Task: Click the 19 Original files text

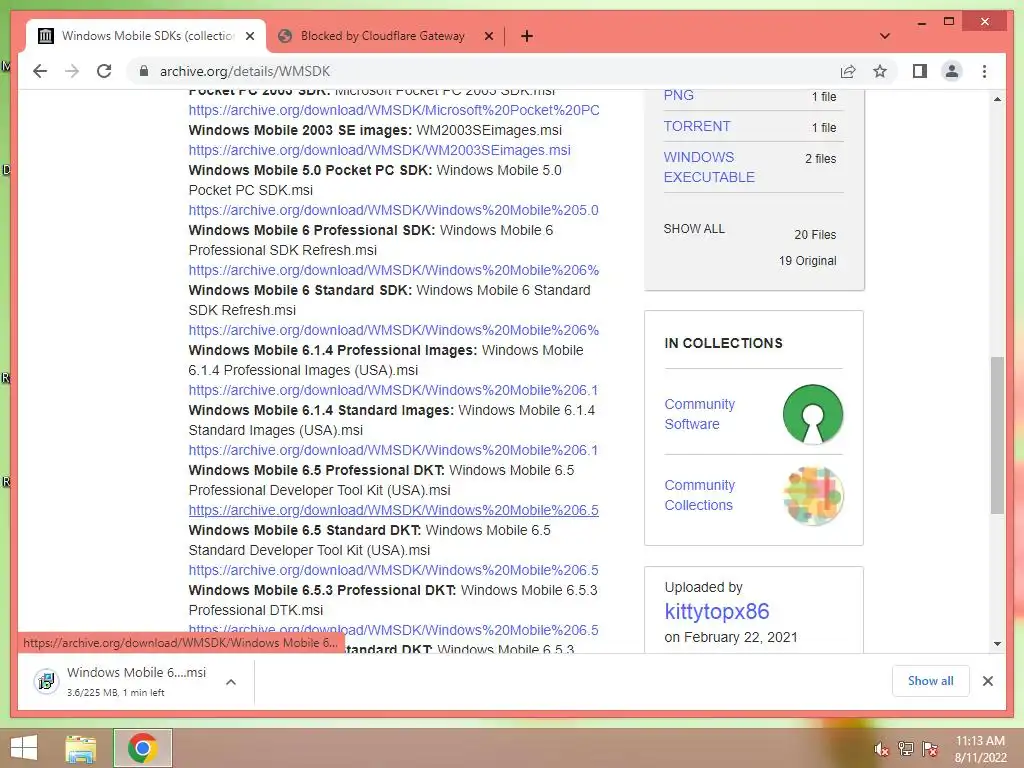Action: (x=807, y=261)
